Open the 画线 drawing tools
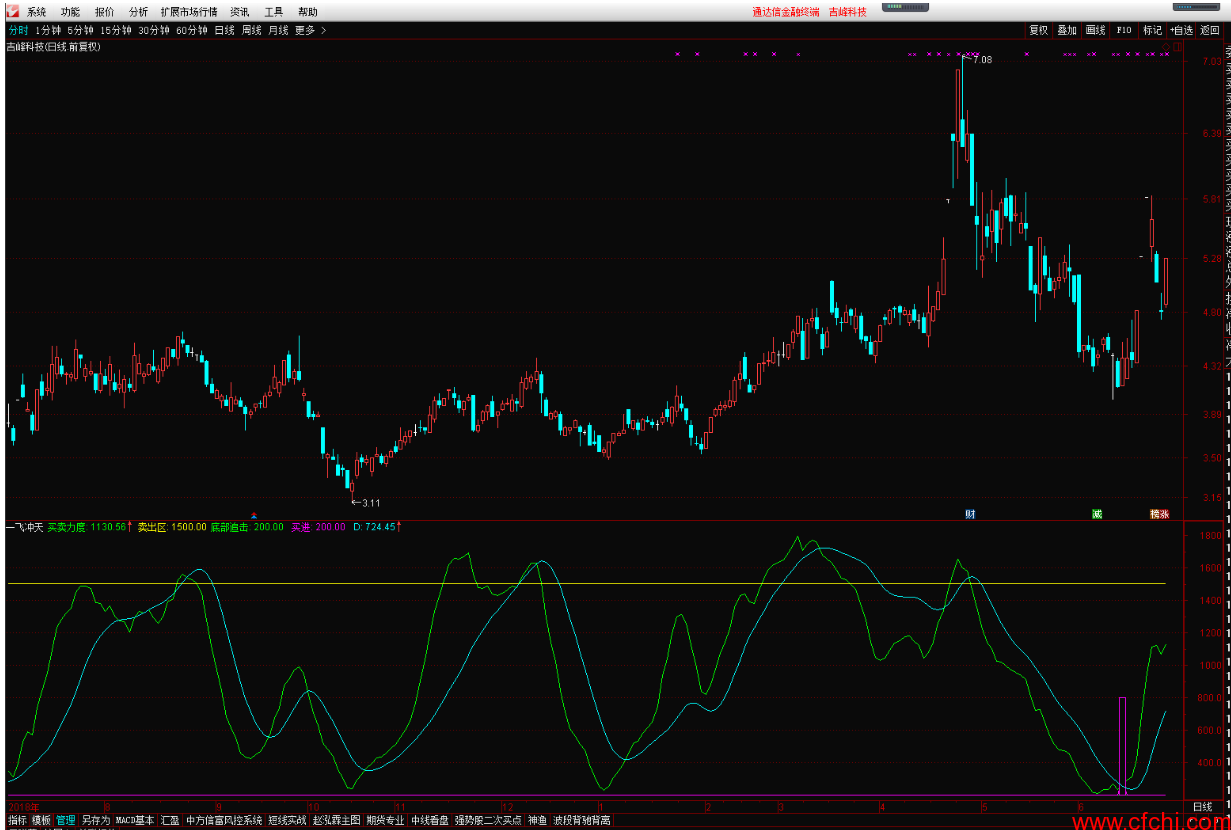 (1096, 30)
